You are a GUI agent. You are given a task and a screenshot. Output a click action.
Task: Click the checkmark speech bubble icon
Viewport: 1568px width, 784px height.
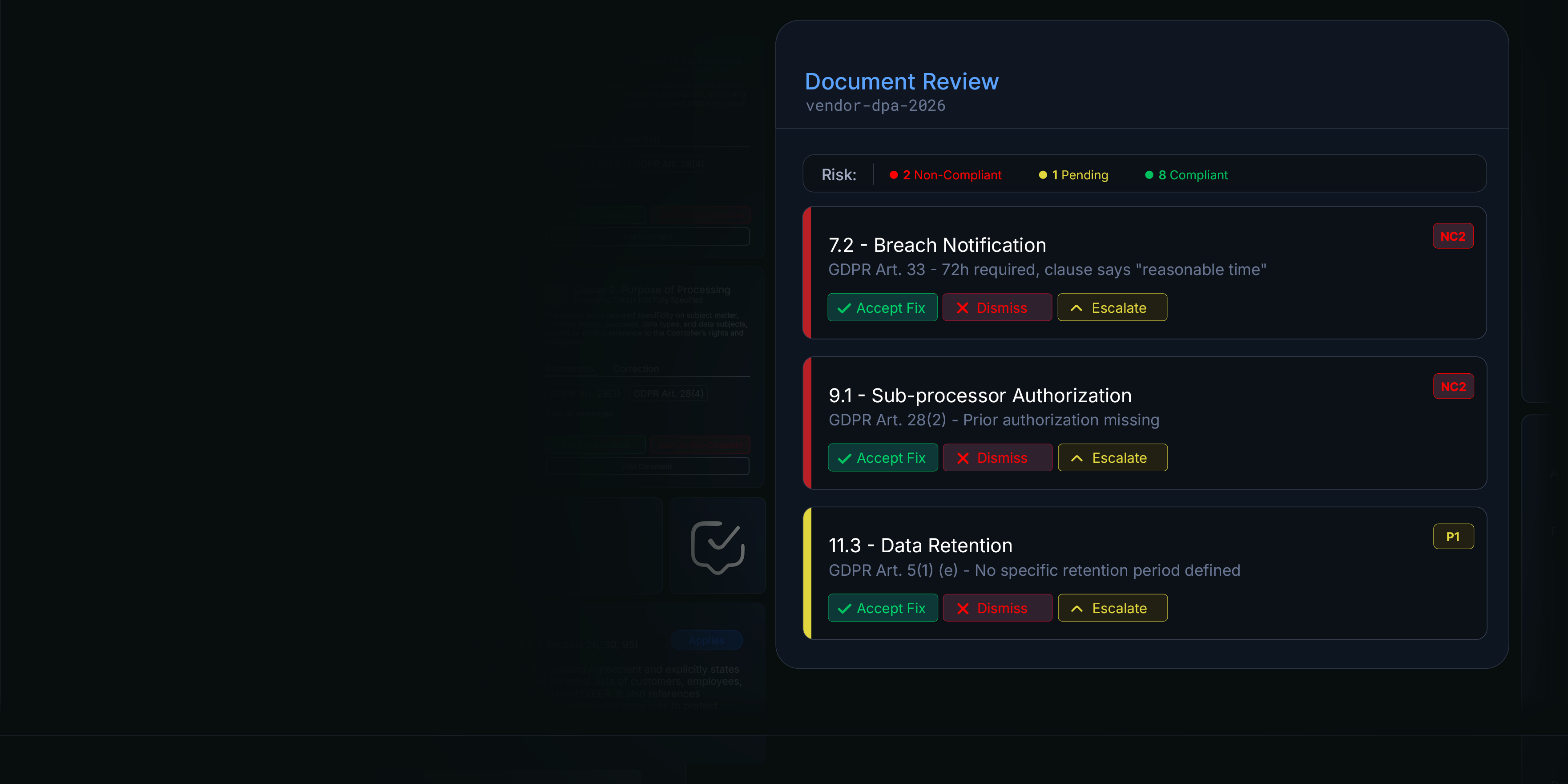[x=717, y=546]
